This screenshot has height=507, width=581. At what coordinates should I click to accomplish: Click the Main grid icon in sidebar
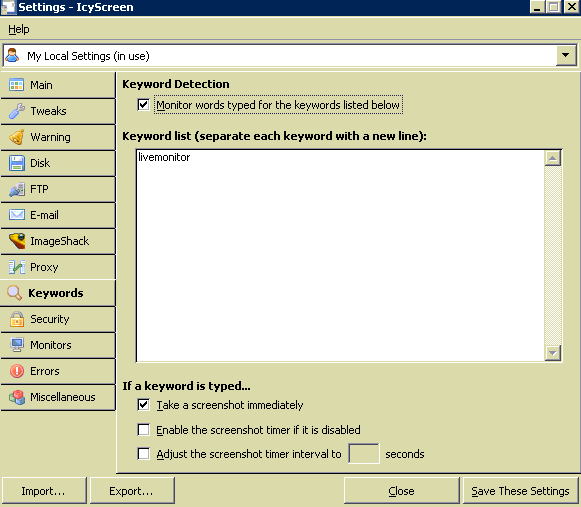tap(16, 85)
